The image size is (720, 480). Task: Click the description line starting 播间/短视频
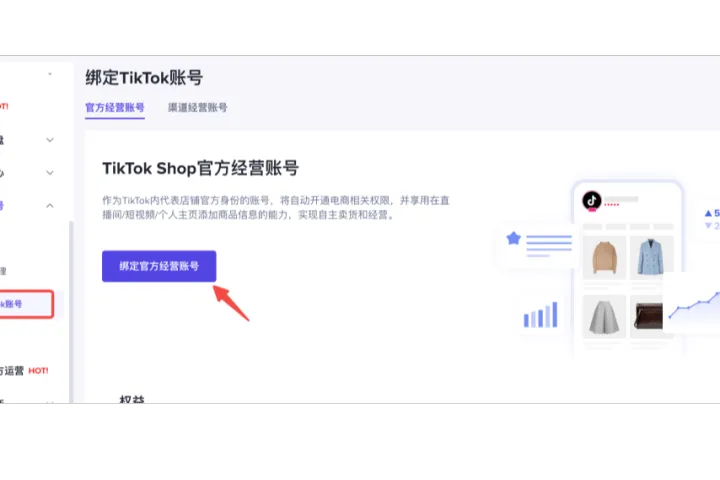coord(248,215)
